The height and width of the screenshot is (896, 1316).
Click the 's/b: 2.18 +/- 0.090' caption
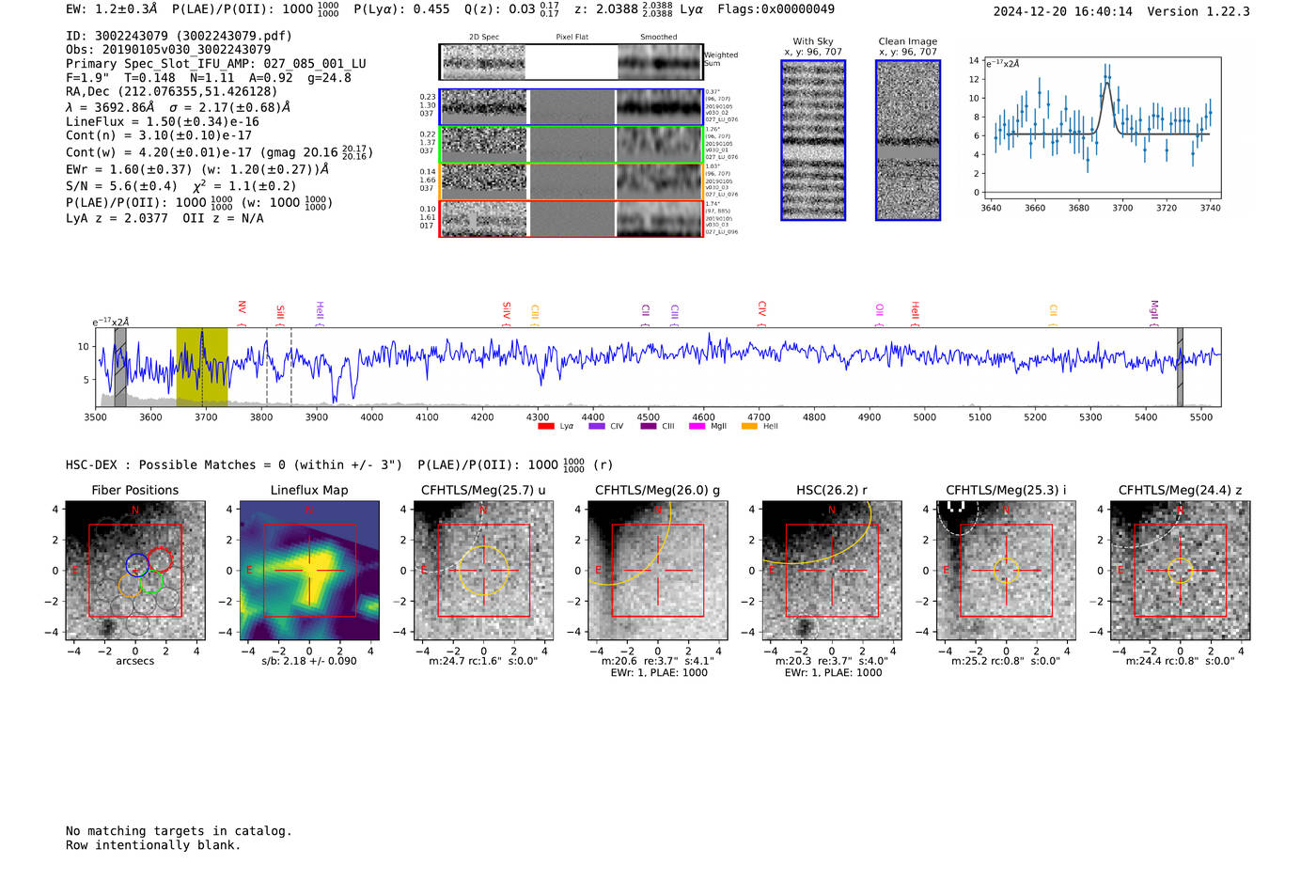pyautogui.click(x=309, y=661)
